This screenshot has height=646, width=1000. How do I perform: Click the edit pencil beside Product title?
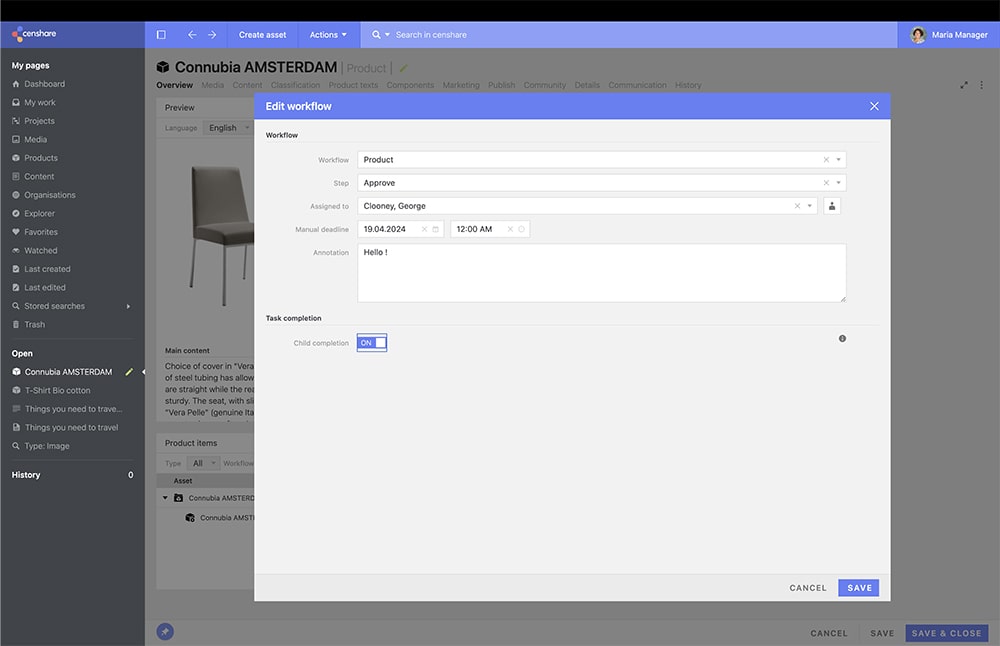[x=403, y=68]
